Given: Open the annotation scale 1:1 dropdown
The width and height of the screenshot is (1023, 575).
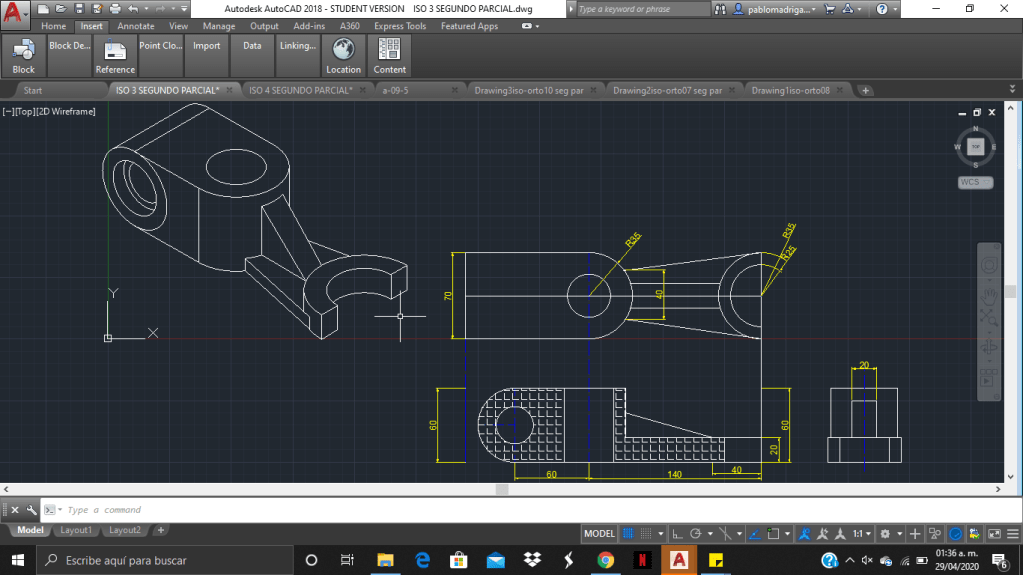Looking at the screenshot, I should [862, 534].
